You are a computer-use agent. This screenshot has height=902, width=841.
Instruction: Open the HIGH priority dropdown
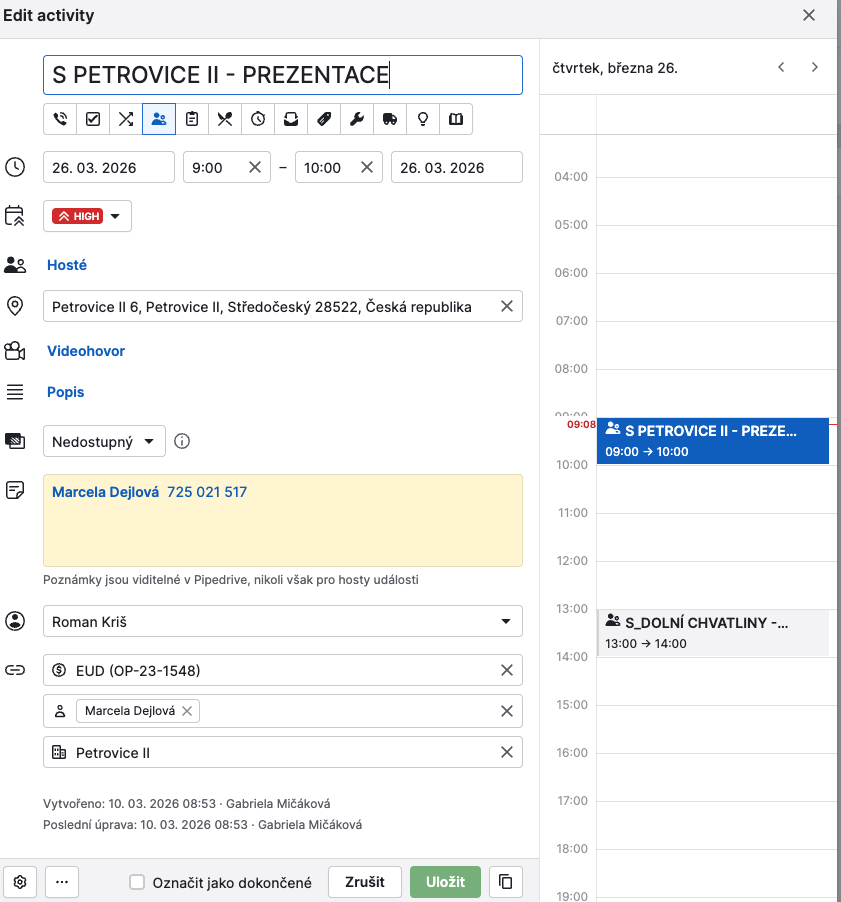(x=87, y=216)
